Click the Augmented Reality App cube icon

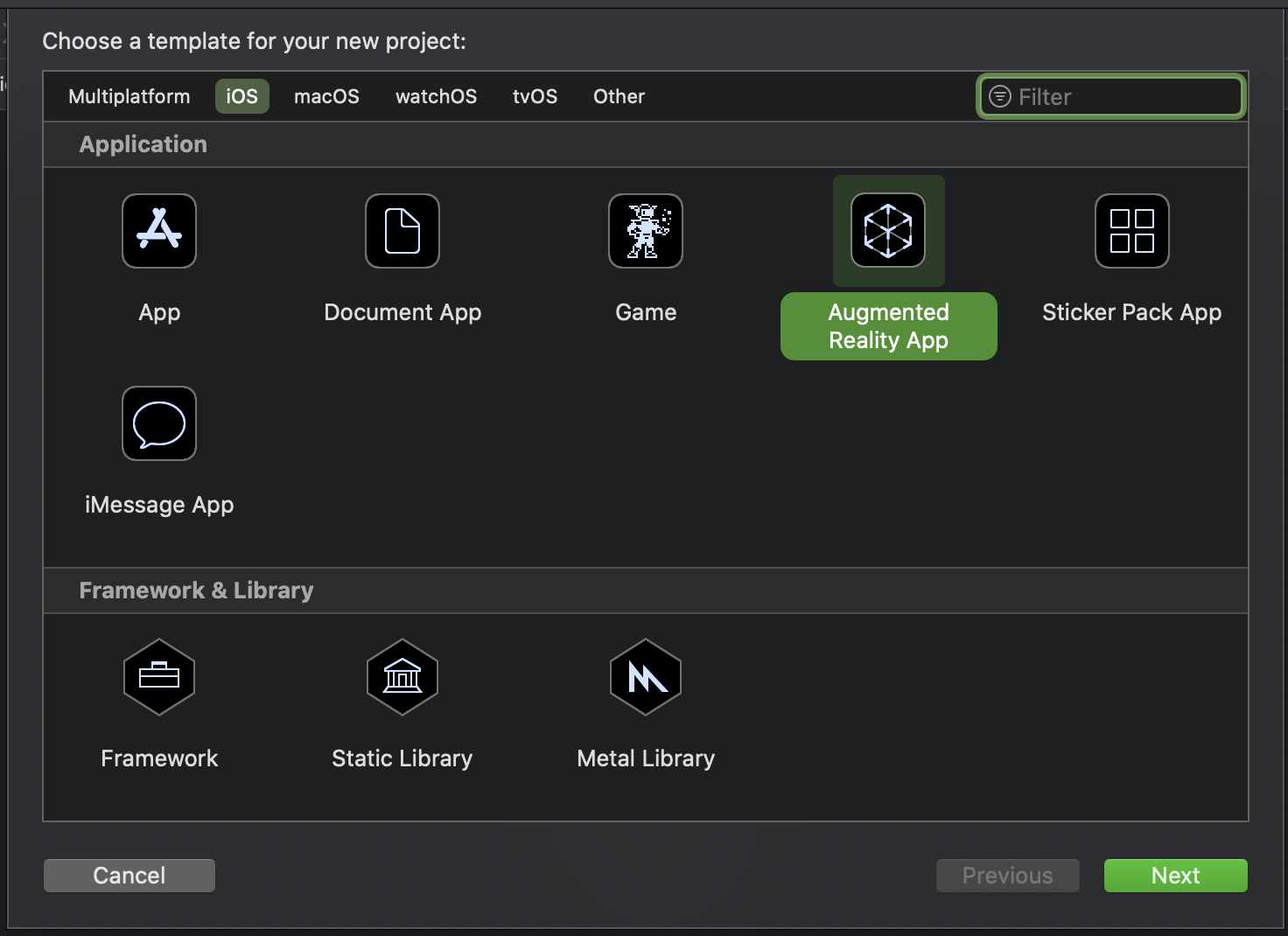(888, 231)
